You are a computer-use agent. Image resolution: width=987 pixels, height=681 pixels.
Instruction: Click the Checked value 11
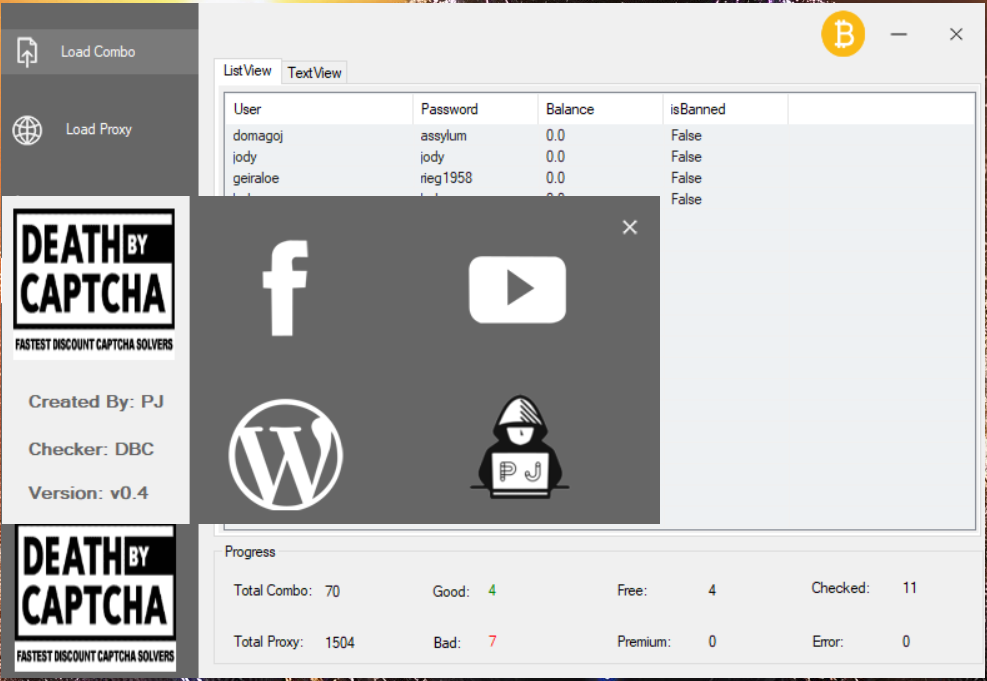[x=910, y=588]
